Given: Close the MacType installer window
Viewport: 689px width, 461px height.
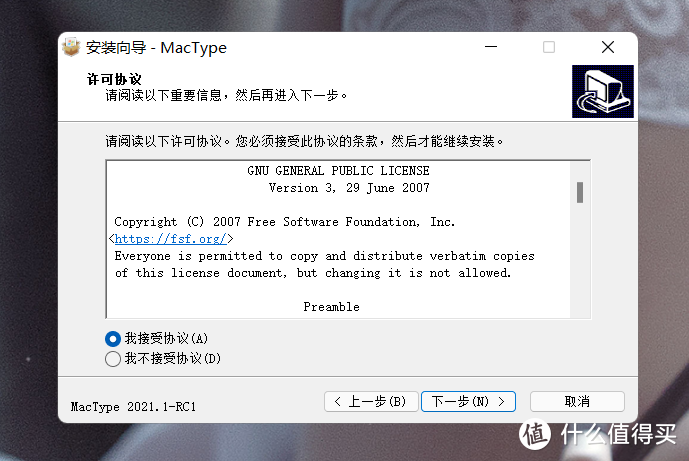Looking at the screenshot, I should [608, 47].
